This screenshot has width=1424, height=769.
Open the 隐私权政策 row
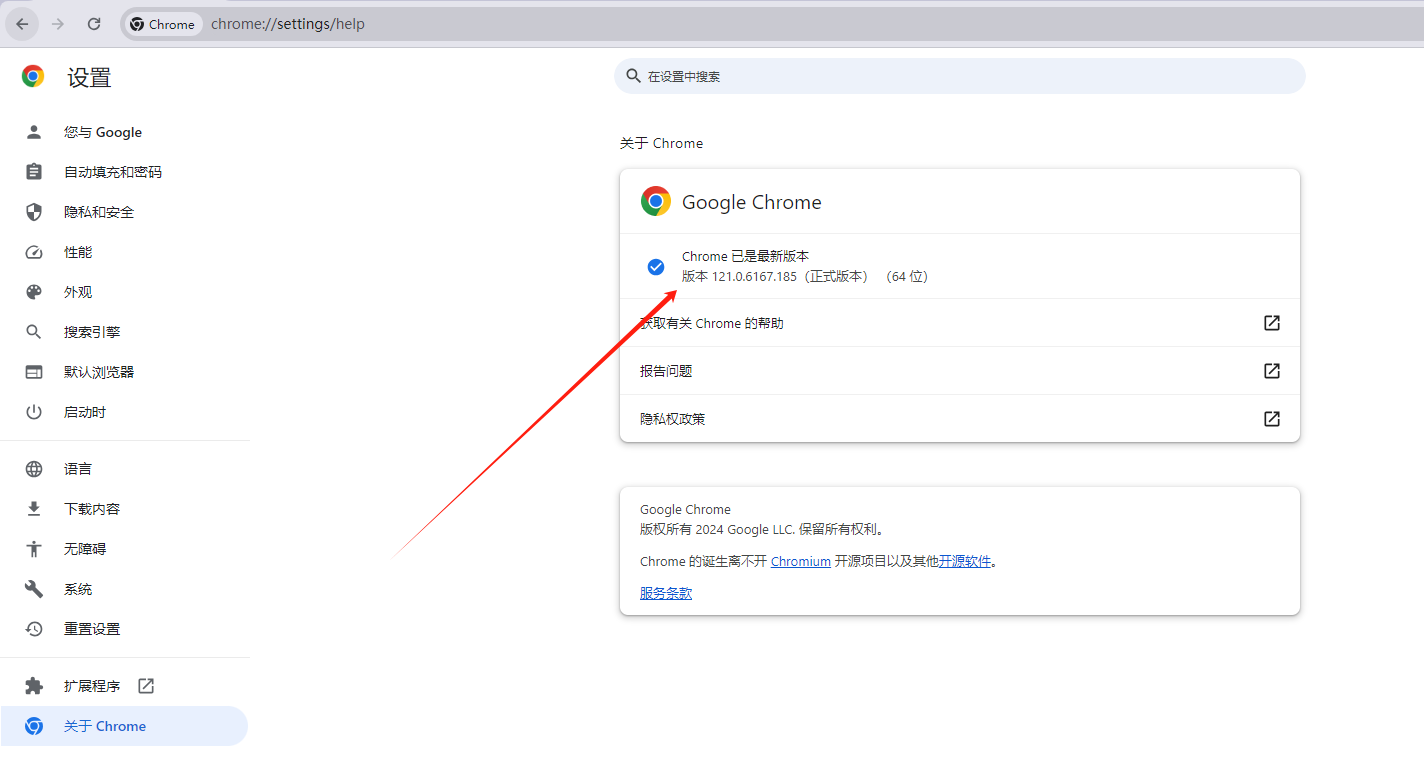[x=960, y=419]
